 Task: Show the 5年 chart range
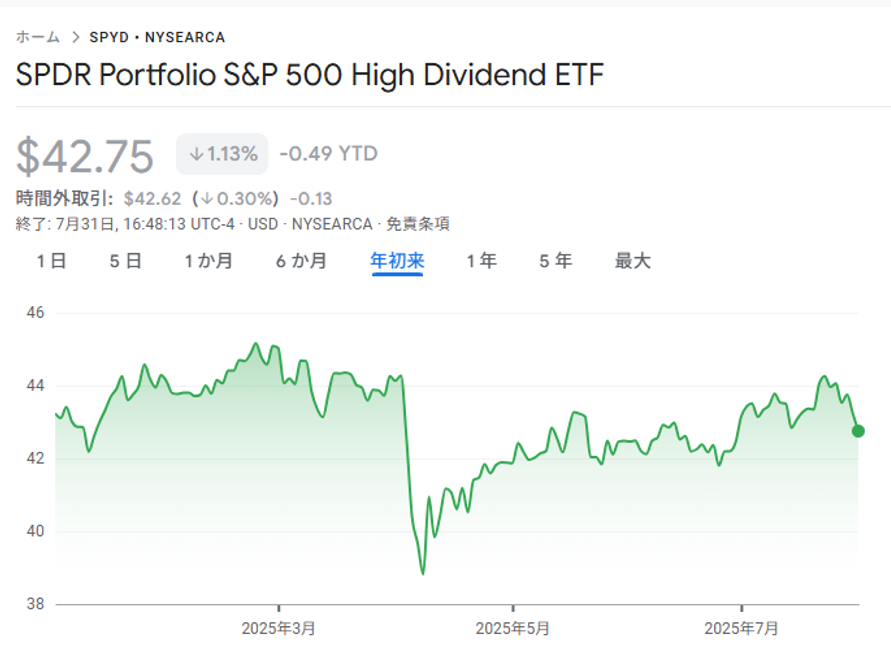[x=555, y=261]
